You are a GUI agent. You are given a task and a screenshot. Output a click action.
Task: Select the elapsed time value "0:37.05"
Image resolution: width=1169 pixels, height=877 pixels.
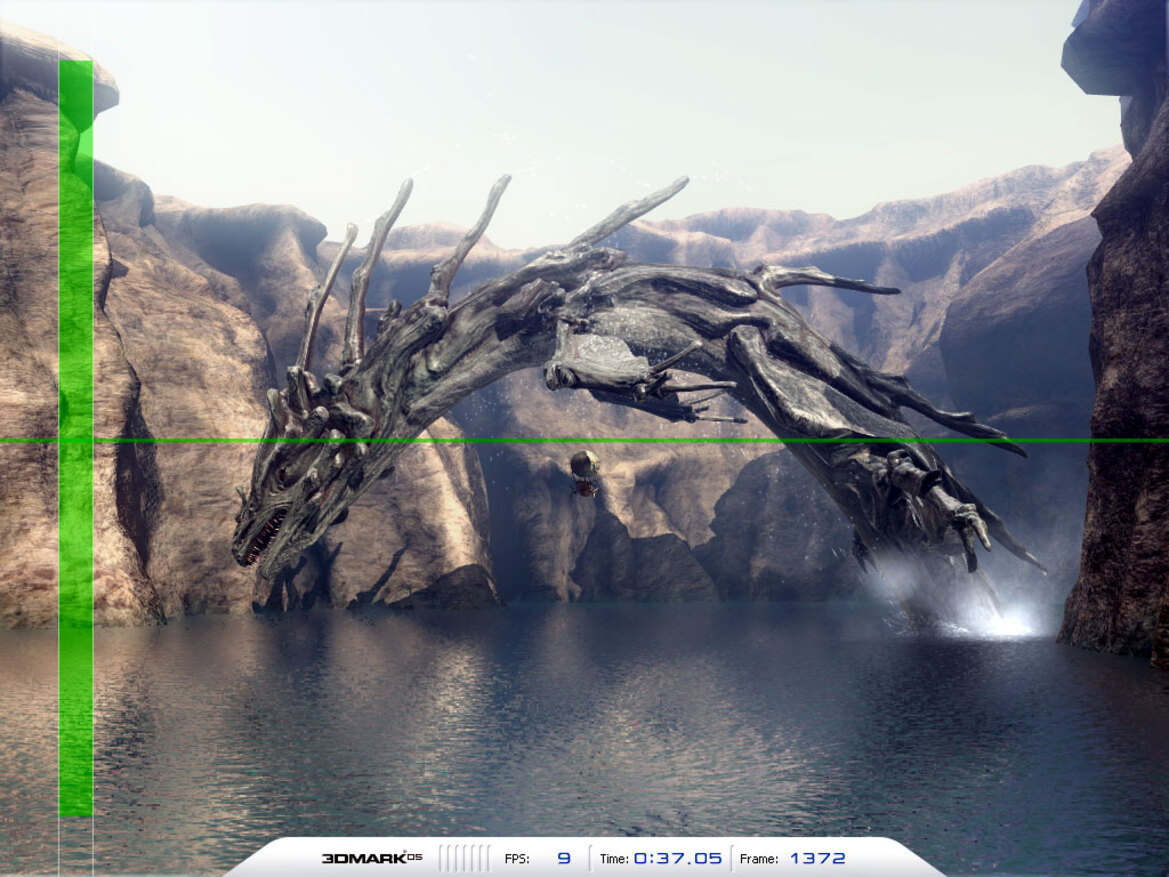678,859
